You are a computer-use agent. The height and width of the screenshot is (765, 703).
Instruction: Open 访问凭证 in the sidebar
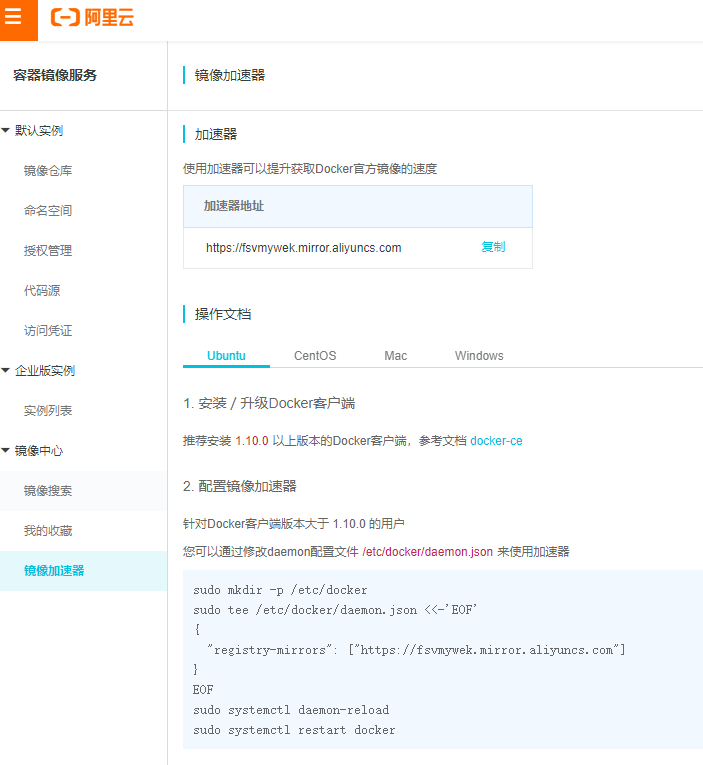pos(48,331)
